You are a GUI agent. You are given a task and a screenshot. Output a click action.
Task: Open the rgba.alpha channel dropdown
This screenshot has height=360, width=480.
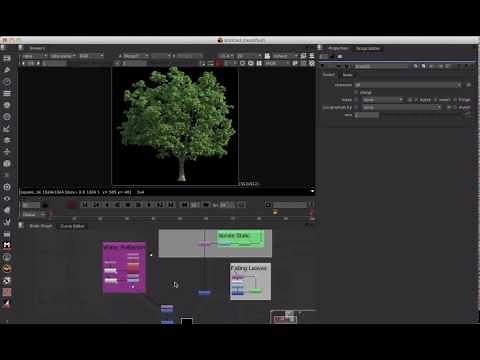[x=63, y=56]
